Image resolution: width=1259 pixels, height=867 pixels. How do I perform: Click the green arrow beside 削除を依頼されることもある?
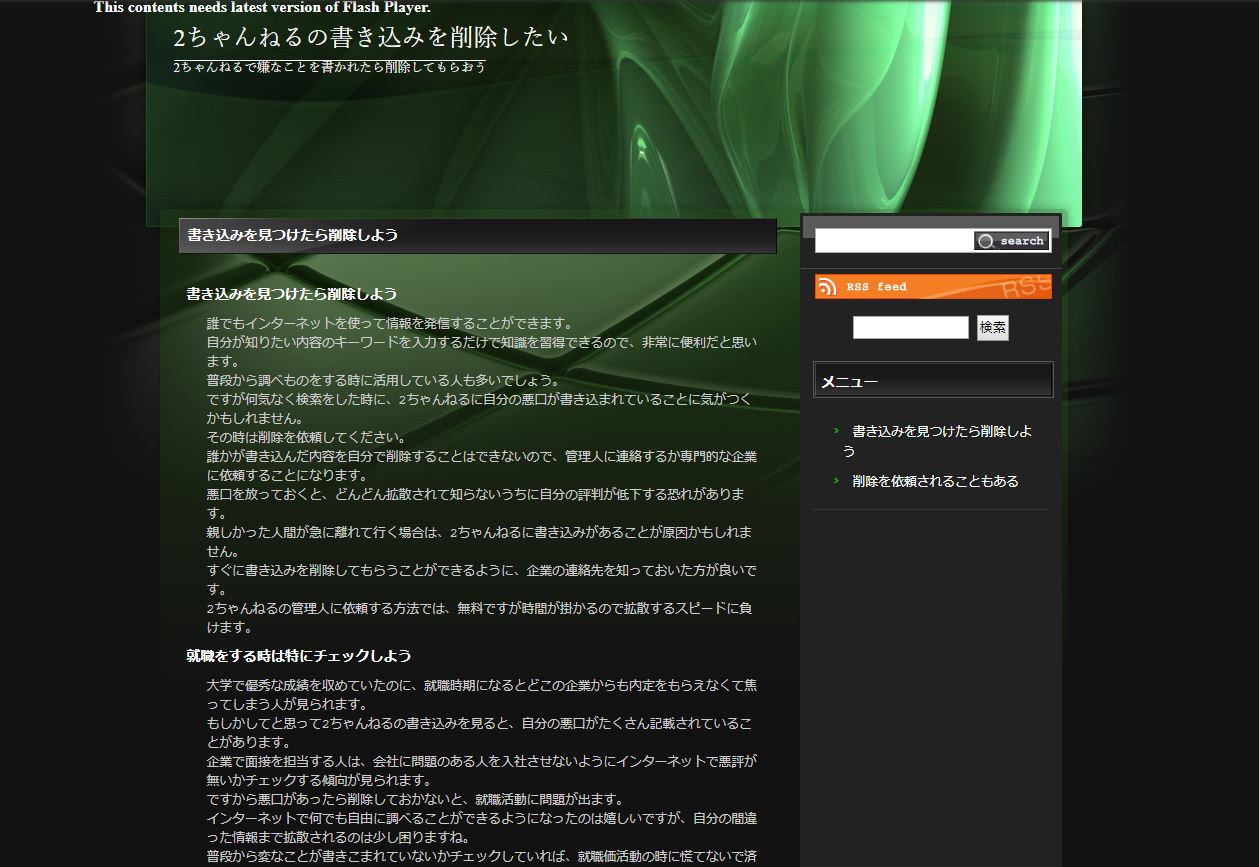click(836, 481)
